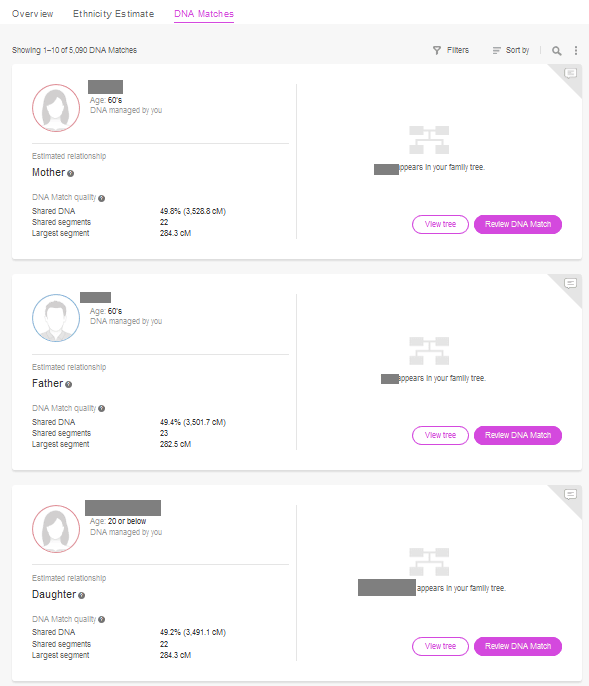The image size is (589, 686).
Task: Open note icon on Mother match card
Action: pyautogui.click(x=570, y=73)
